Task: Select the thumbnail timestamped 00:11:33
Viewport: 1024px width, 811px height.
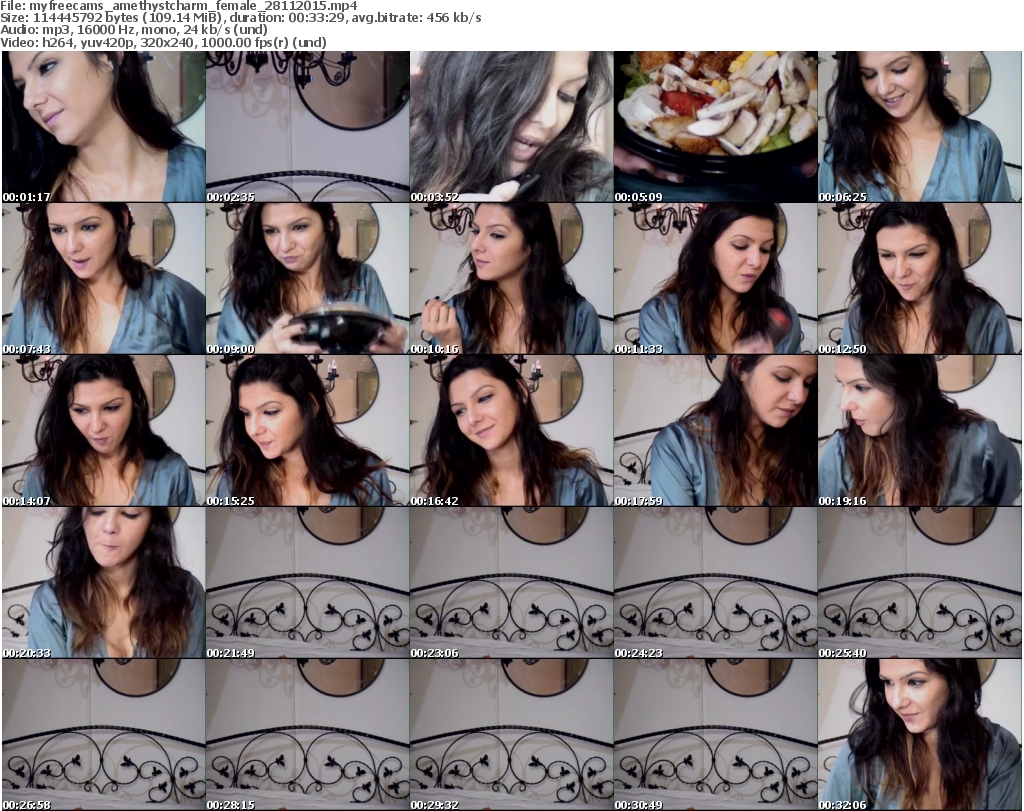Action: 715,279
